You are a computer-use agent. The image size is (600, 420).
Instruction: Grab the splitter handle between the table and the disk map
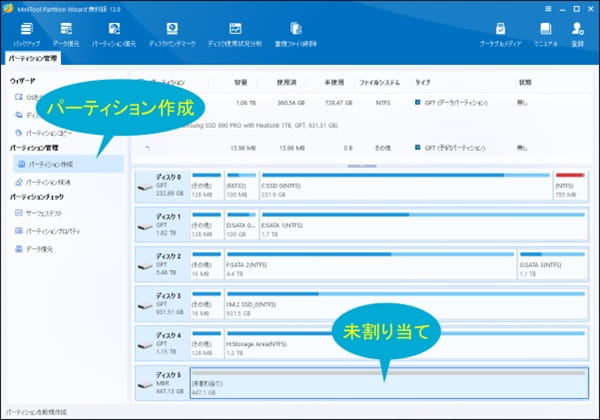(x=362, y=166)
